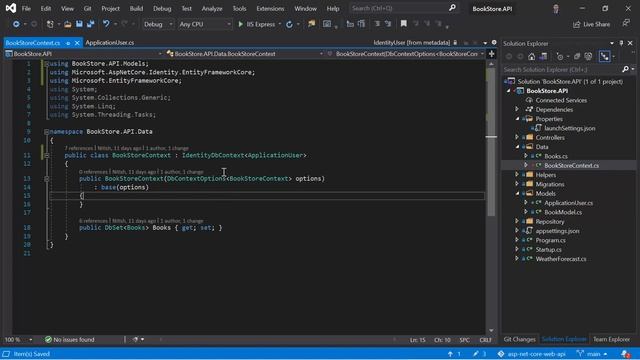Start debugging with the IIS Express play button

pos(240,24)
